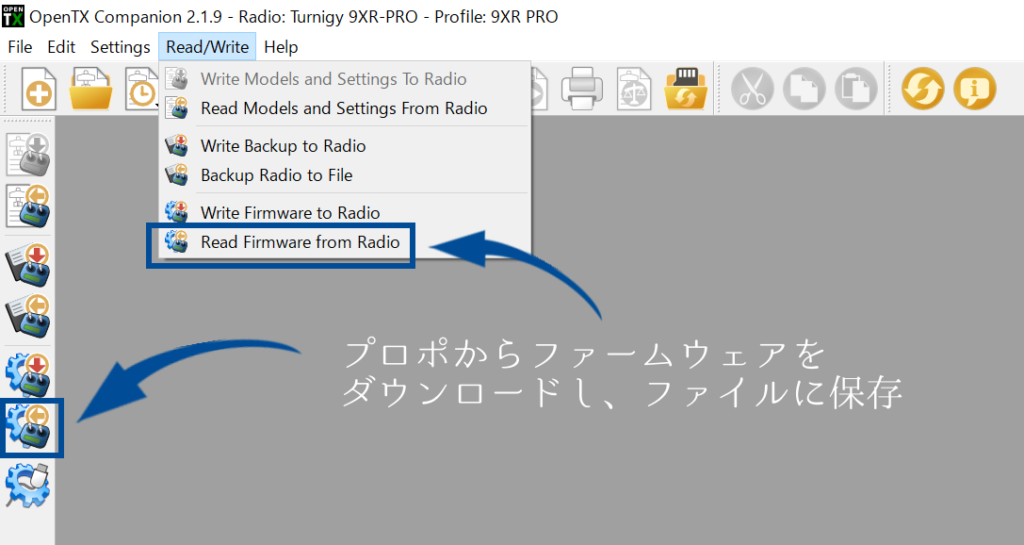Click the Print printer icon
The image size is (1024, 545).
(582, 88)
